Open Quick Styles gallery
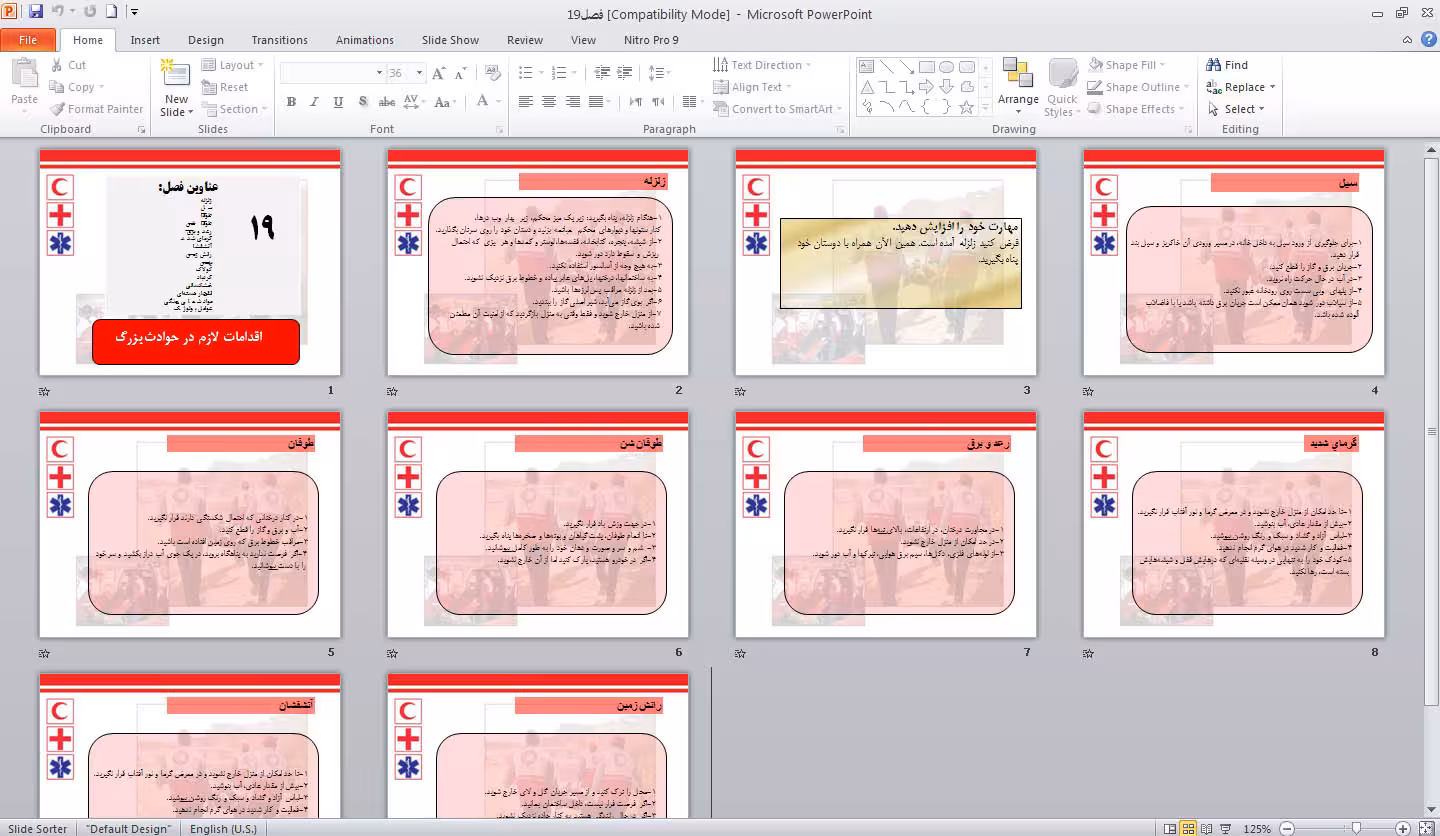The width and height of the screenshot is (1440, 836). (1062, 88)
